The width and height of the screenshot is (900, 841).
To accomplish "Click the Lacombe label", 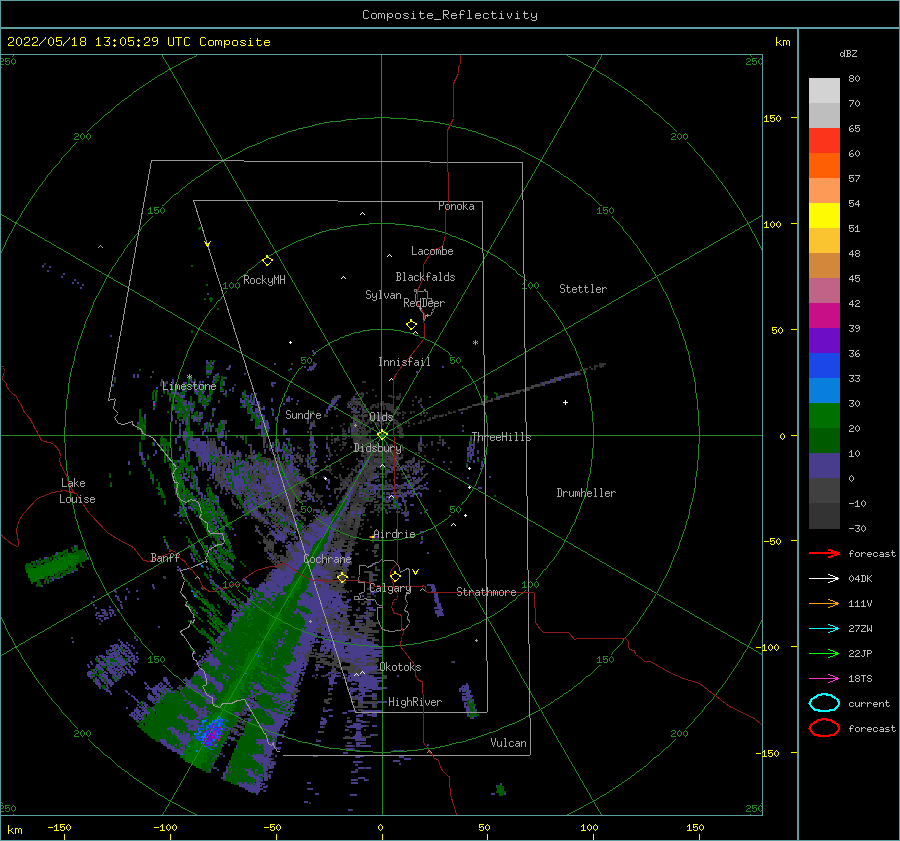I will point(432,251).
